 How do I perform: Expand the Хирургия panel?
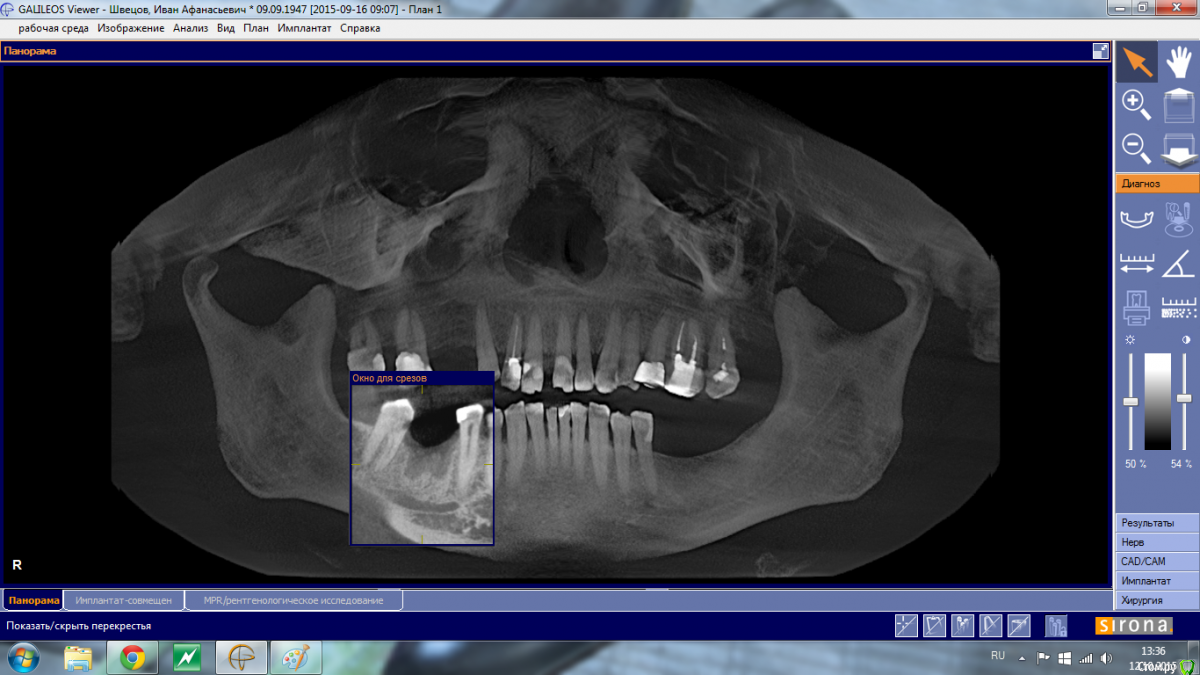[1157, 600]
